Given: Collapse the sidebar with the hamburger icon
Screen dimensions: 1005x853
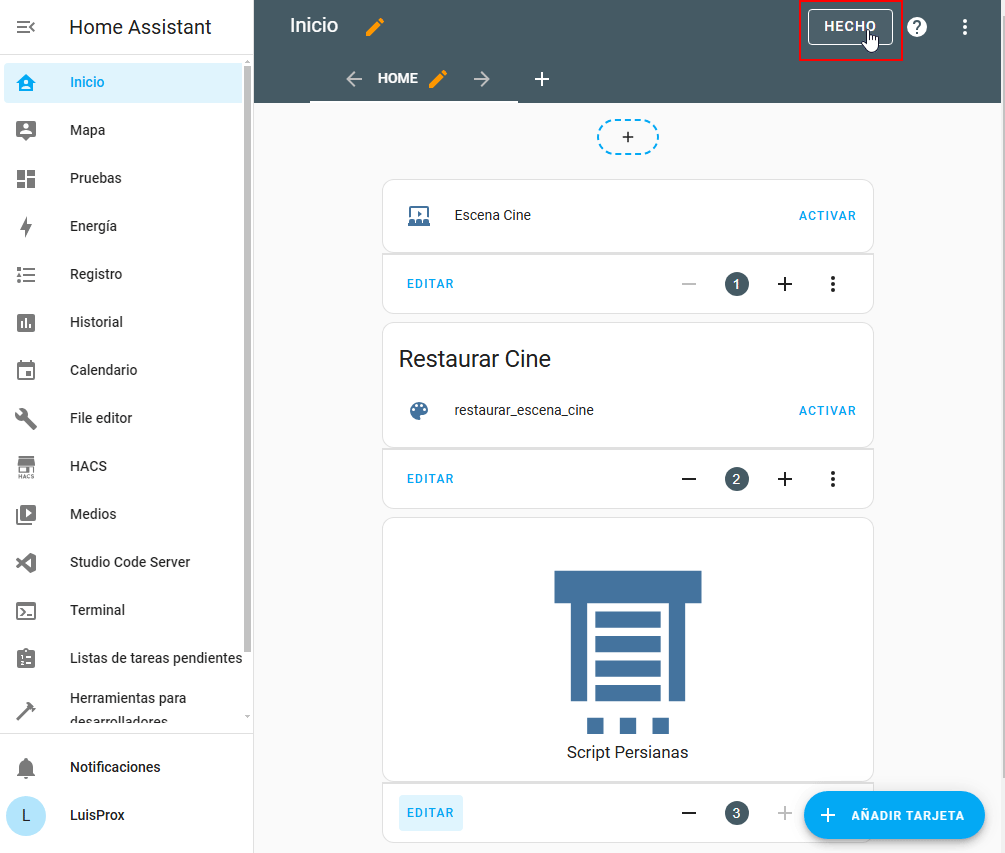Looking at the screenshot, I should tap(26, 27).
